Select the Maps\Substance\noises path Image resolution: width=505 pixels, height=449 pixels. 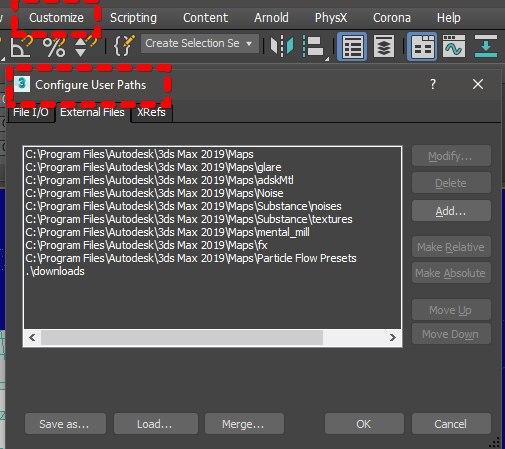click(183, 206)
